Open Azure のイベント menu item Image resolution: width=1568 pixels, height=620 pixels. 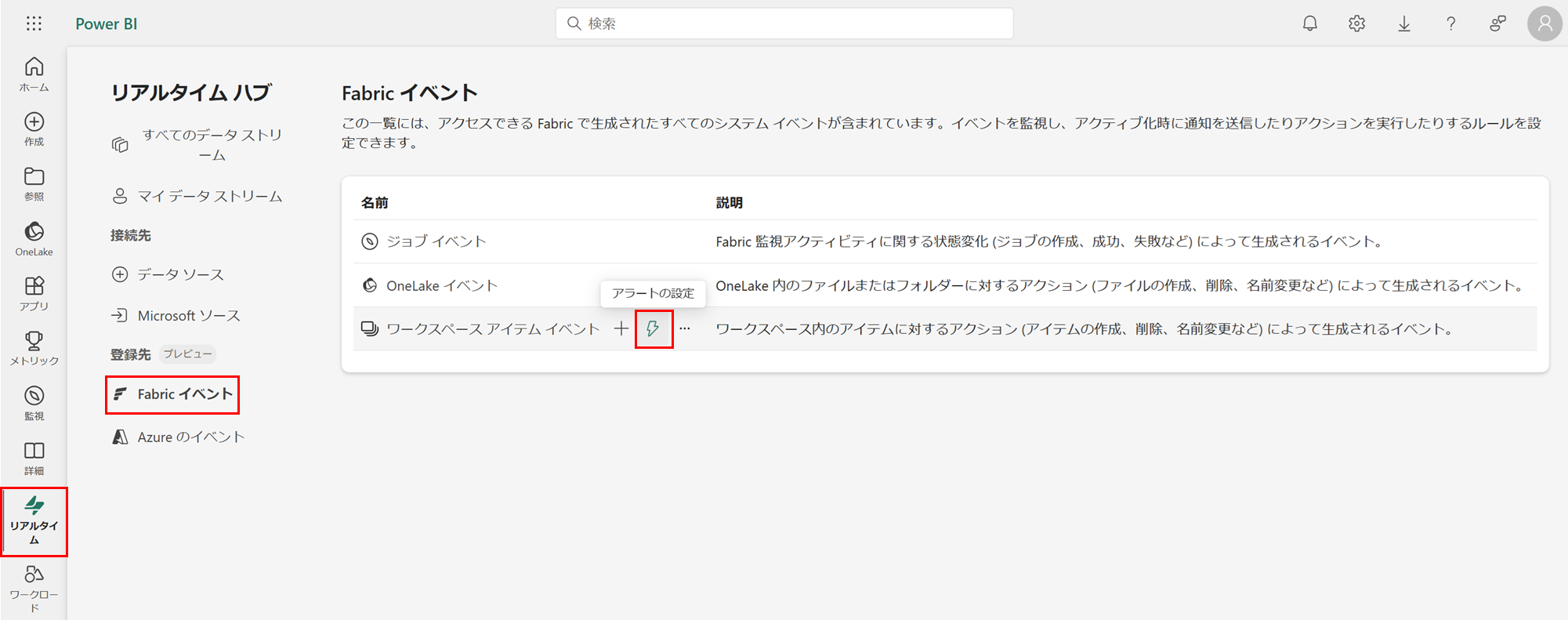(x=179, y=437)
